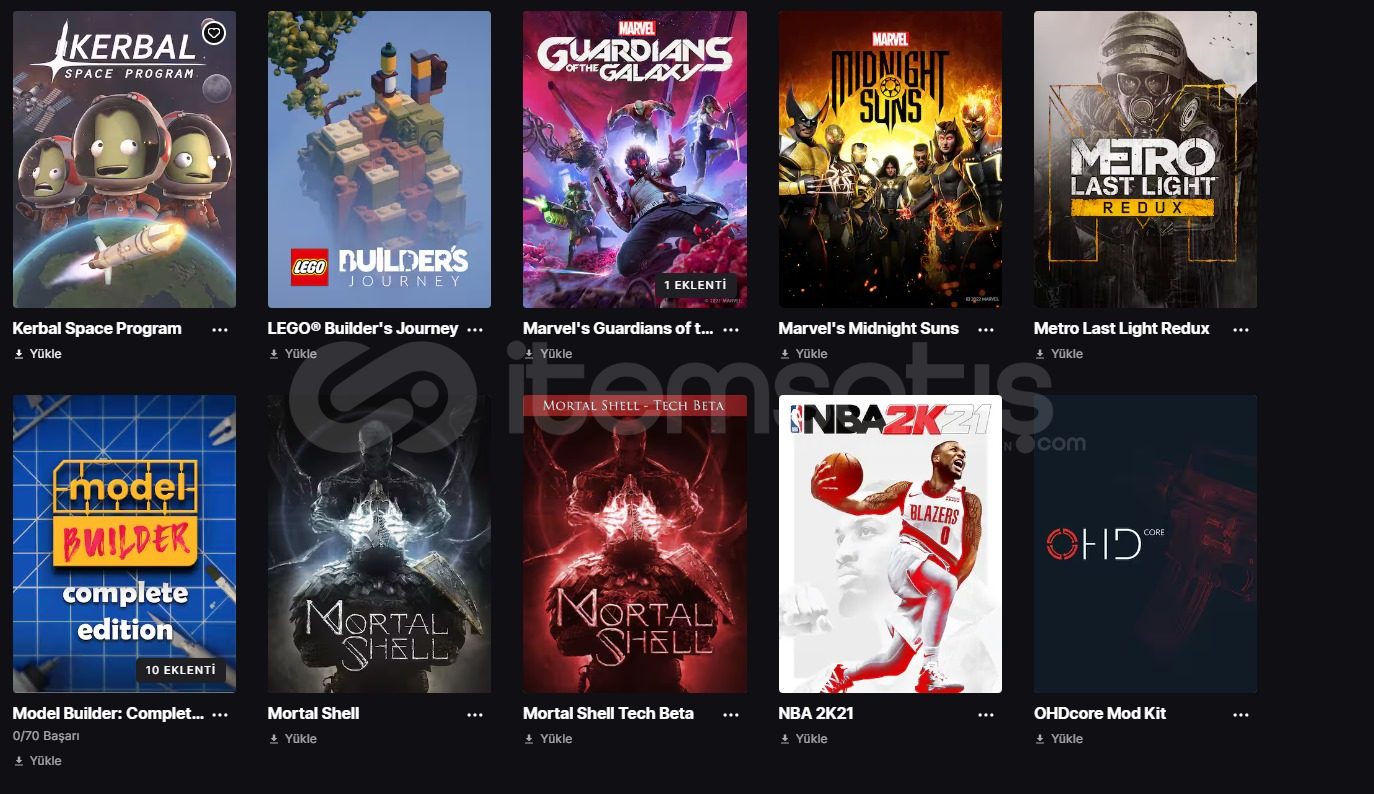Expand options menu for Mortal Shell Tech Beta
The height and width of the screenshot is (794, 1374).
pos(731,714)
